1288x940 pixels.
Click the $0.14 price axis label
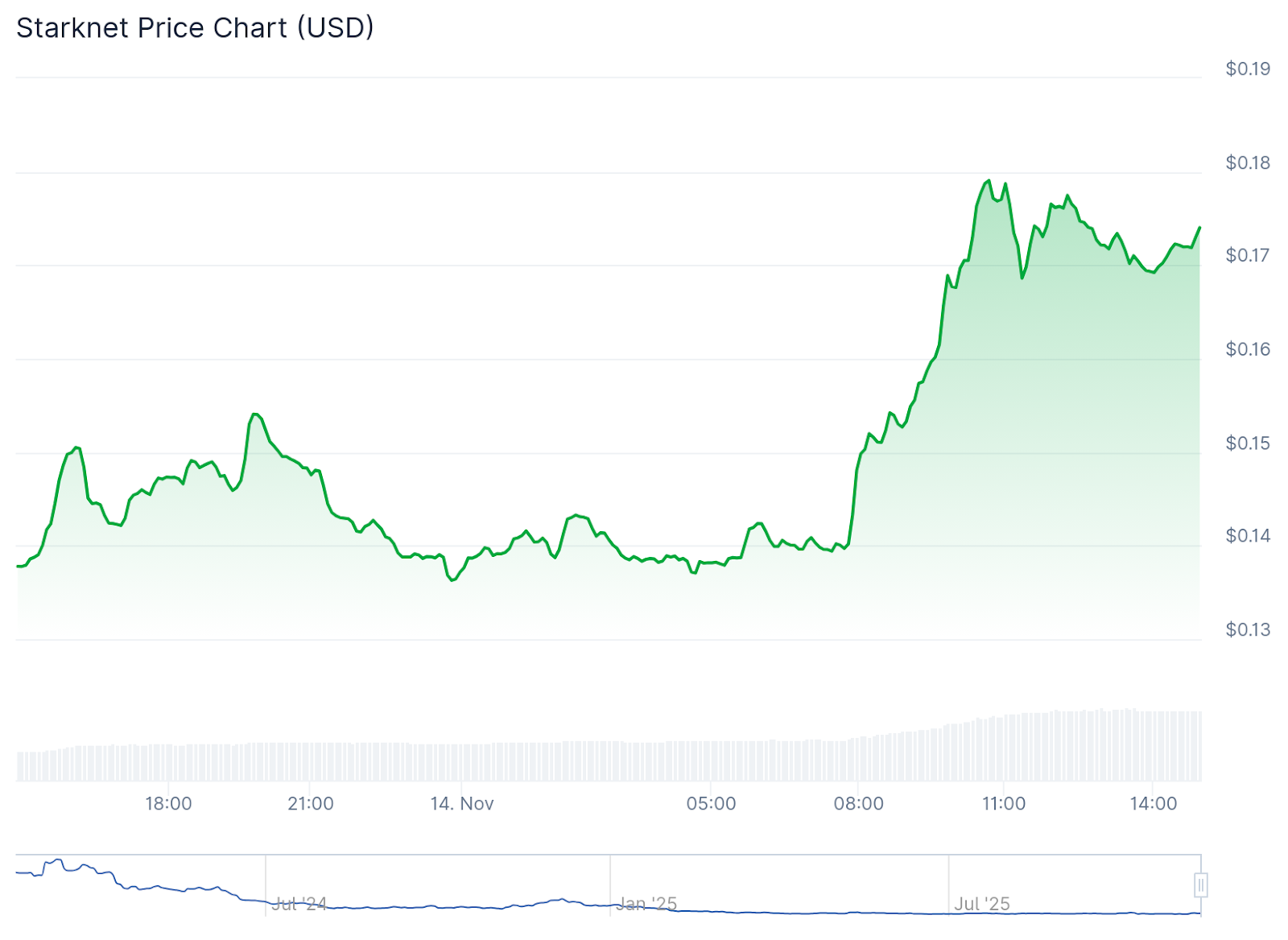tap(1248, 535)
